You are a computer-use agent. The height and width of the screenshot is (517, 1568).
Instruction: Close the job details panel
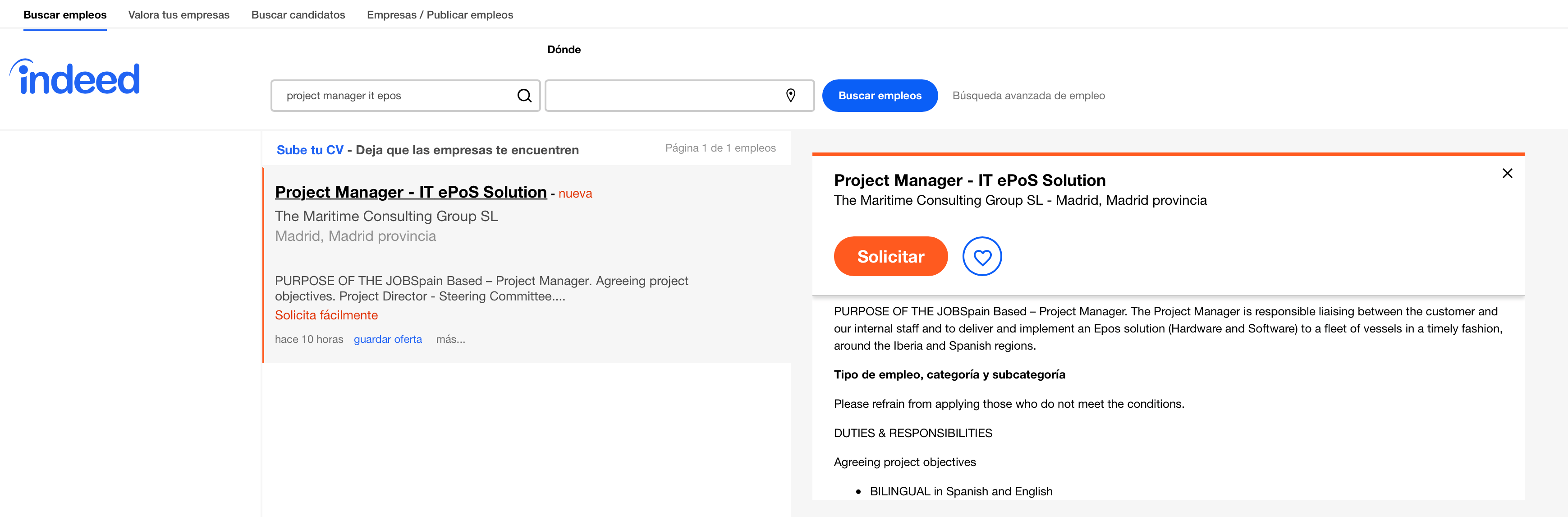[x=1507, y=174]
